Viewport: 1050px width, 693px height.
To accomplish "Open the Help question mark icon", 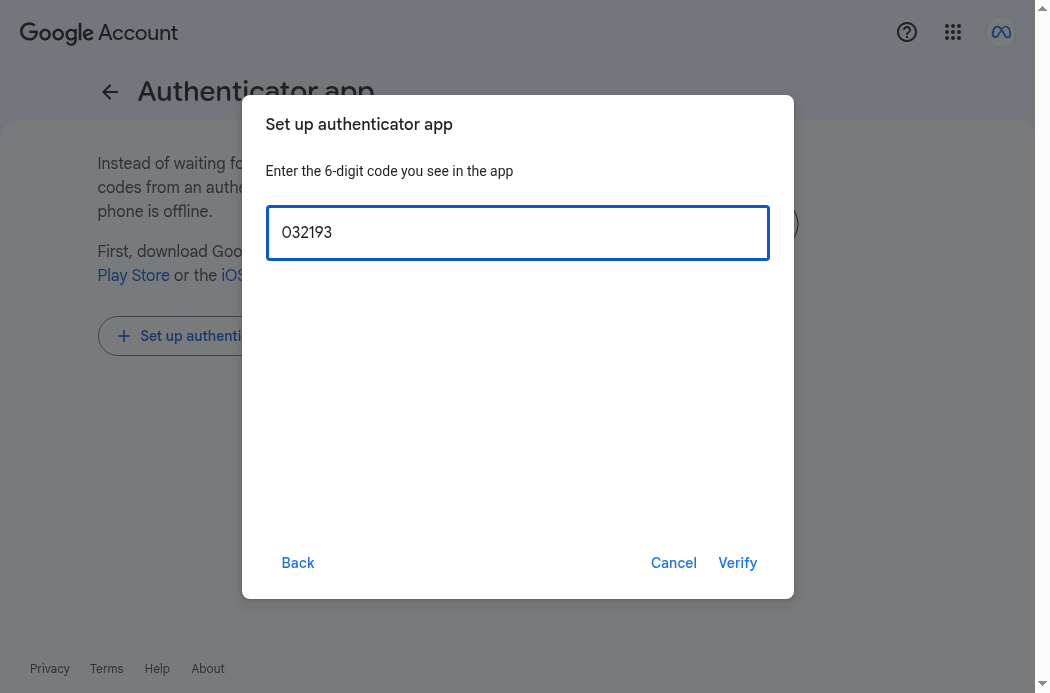I will pos(907,32).
